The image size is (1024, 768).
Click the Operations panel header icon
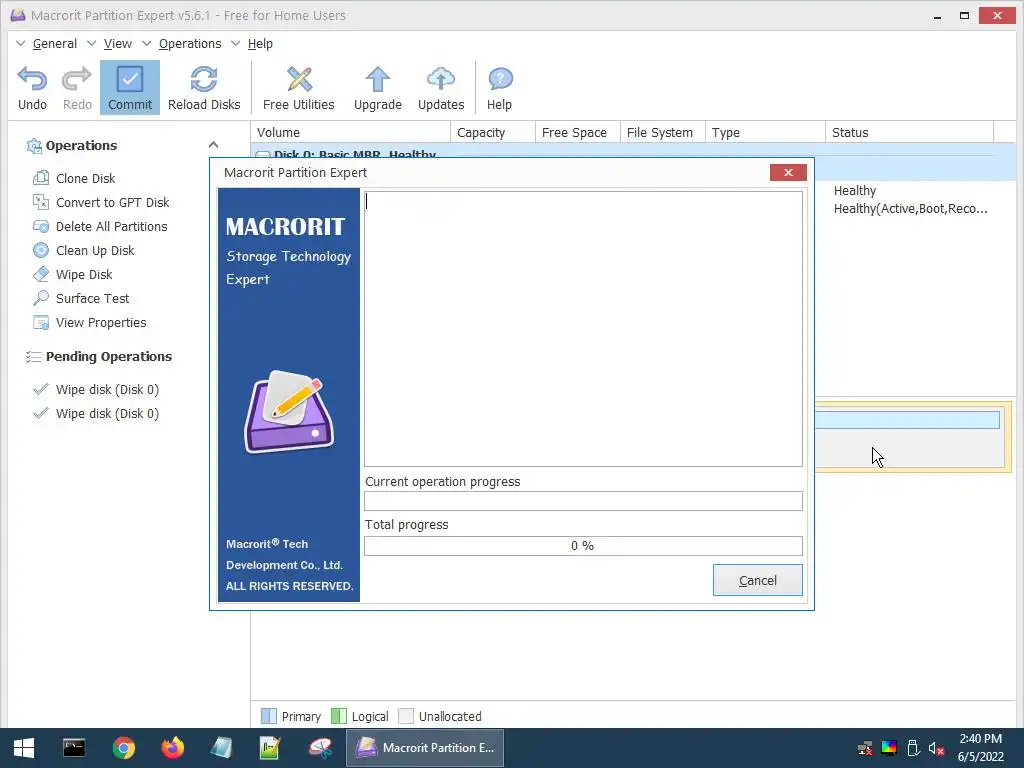34,146
